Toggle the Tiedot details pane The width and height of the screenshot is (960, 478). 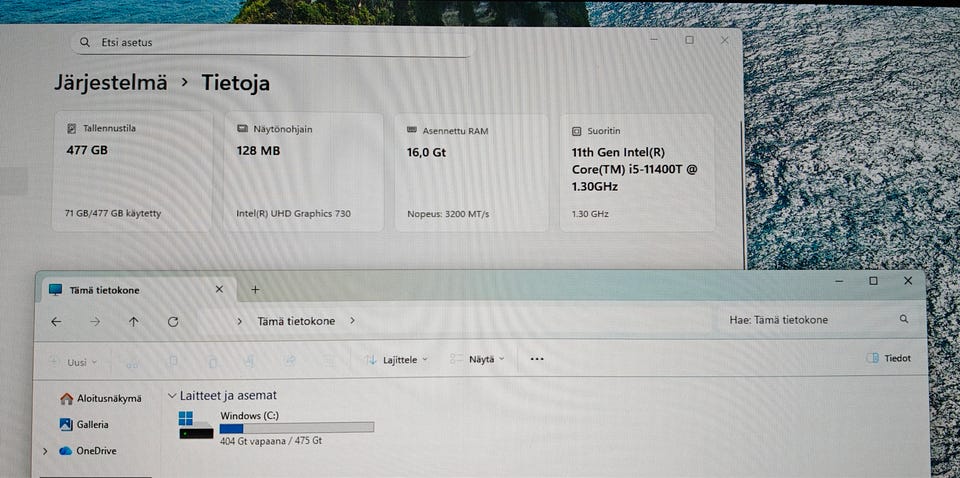888,358
